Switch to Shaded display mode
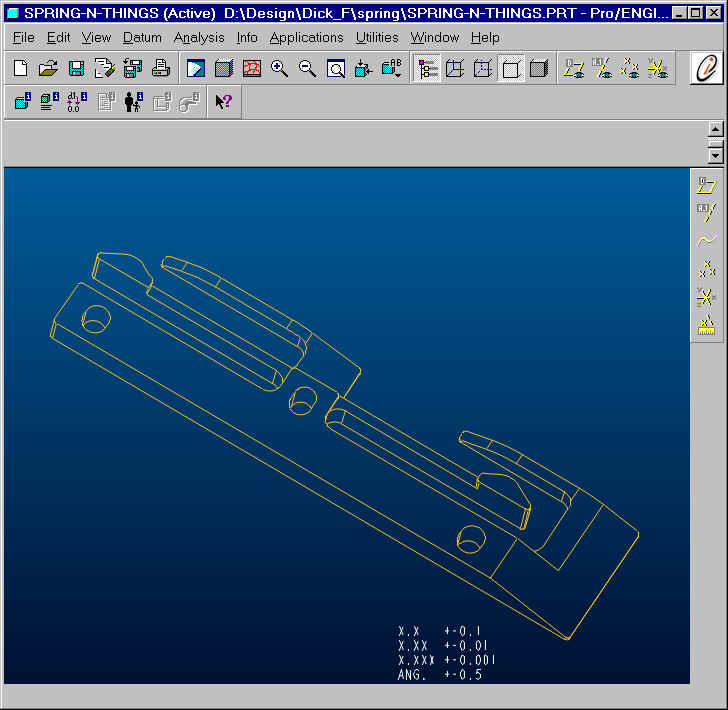Screen dimensions: 728x710 [x=539, y=69]
